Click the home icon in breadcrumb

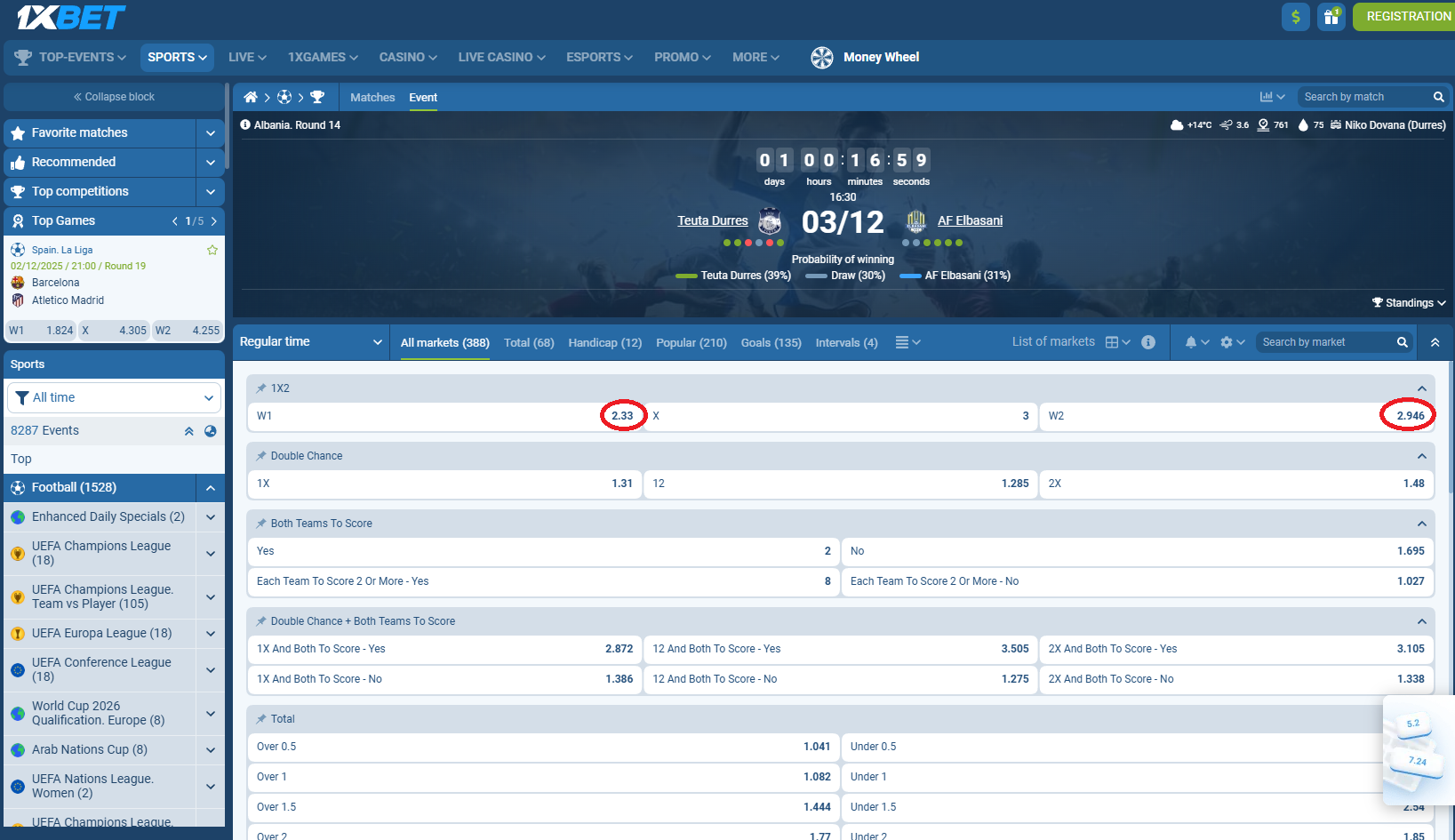251,97
